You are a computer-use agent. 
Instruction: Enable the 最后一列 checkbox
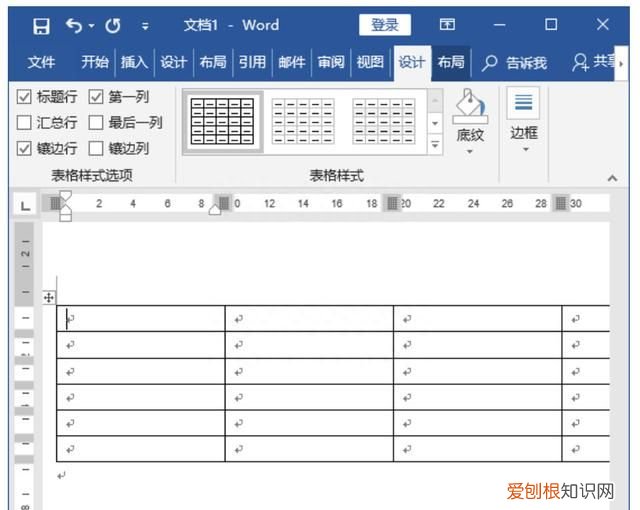(96, 122)
